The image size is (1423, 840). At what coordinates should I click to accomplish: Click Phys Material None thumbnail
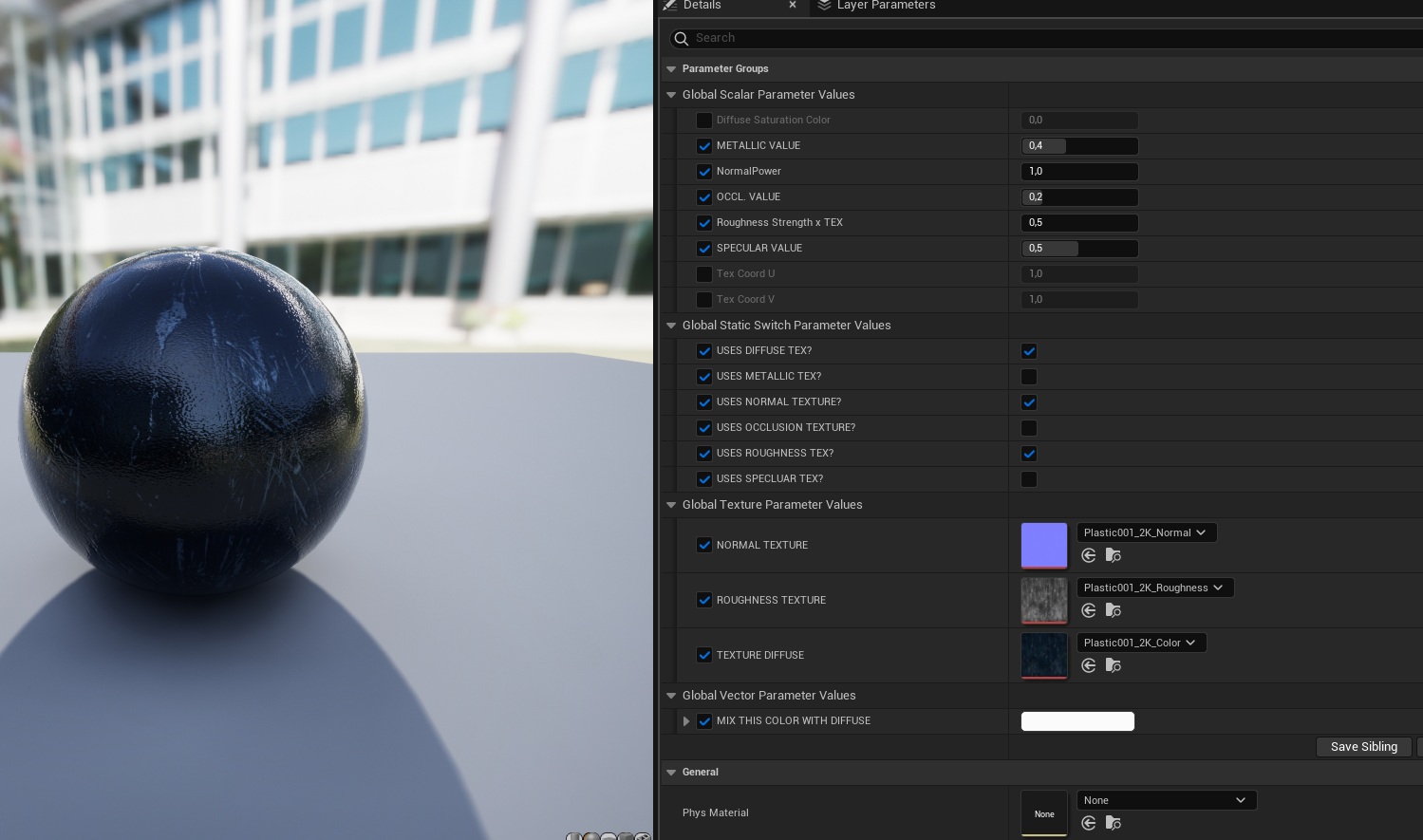click(1044, 813)
